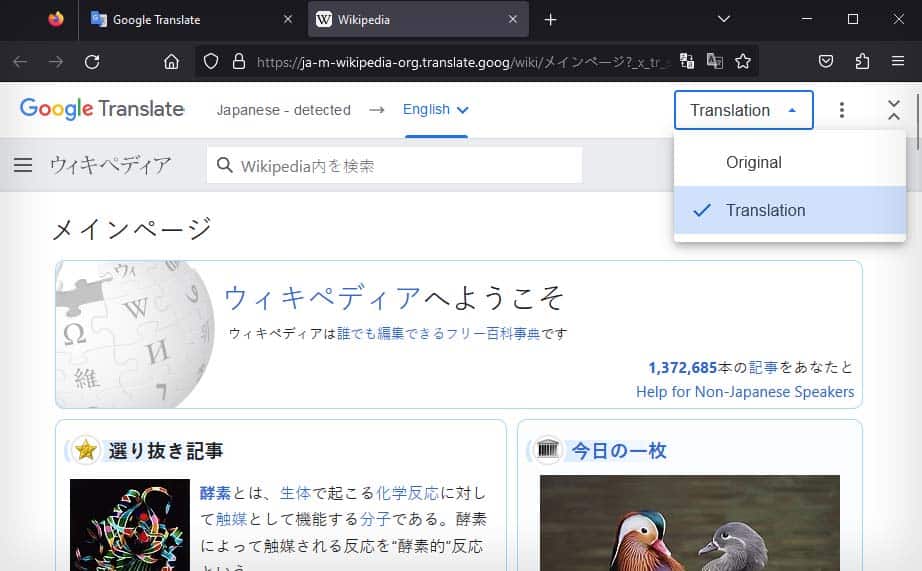Click the ウィキペディア wordmark logo

click(111, 165)
